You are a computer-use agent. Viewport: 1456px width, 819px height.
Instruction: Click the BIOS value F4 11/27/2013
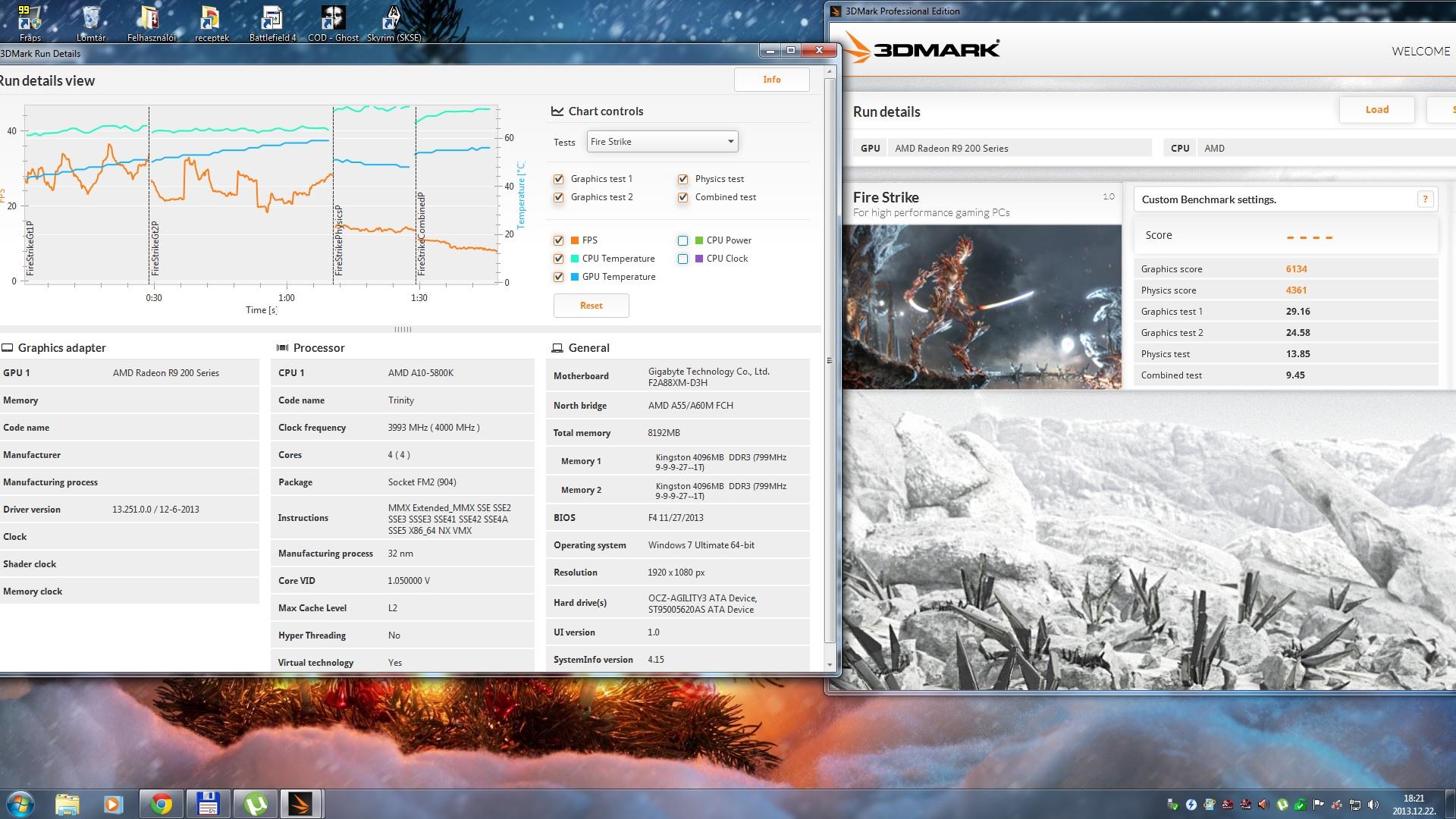click(x=676, y=518)
